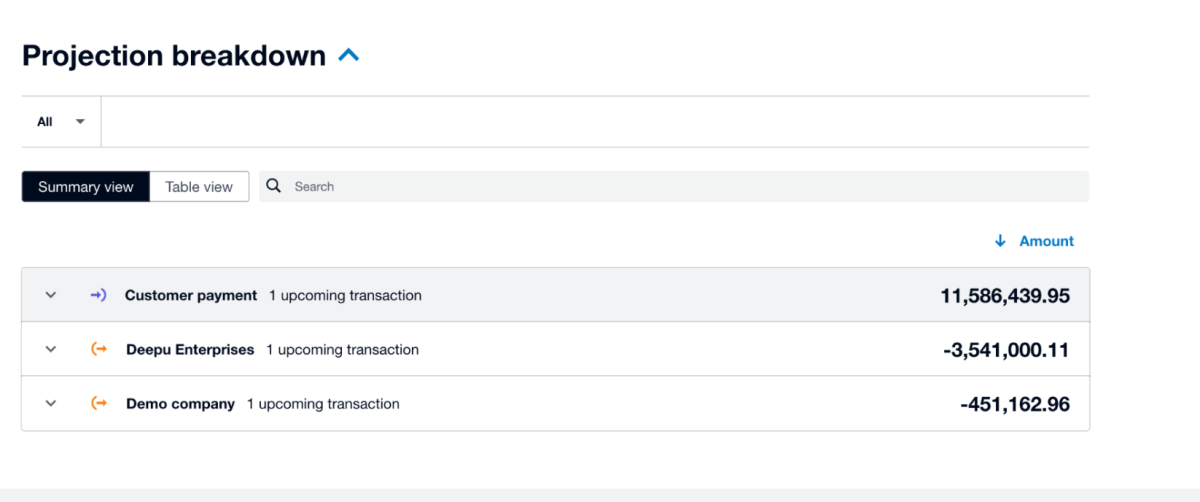
Task: Select the Deepu Enterprises name
Action: (x=190, y=349)
